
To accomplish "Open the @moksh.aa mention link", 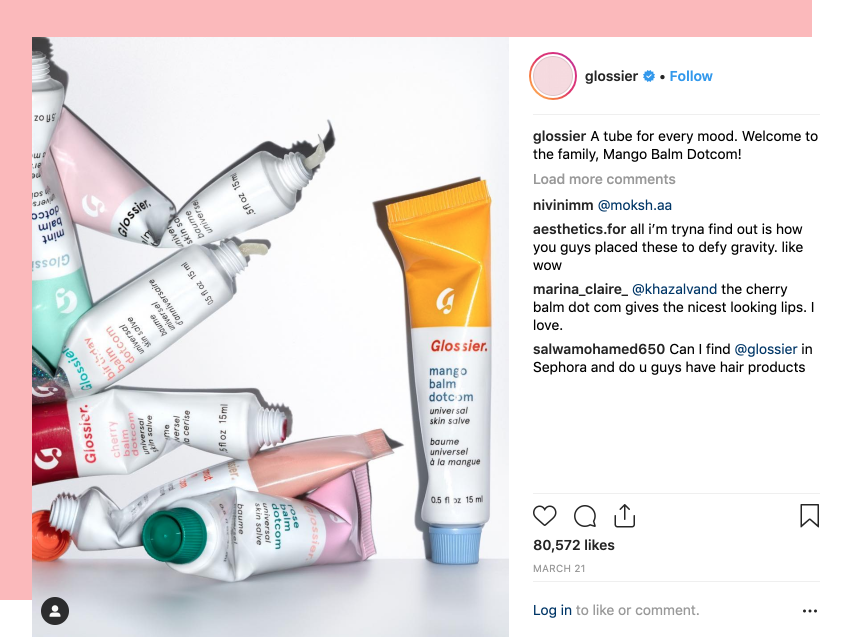I will point(635,205).
